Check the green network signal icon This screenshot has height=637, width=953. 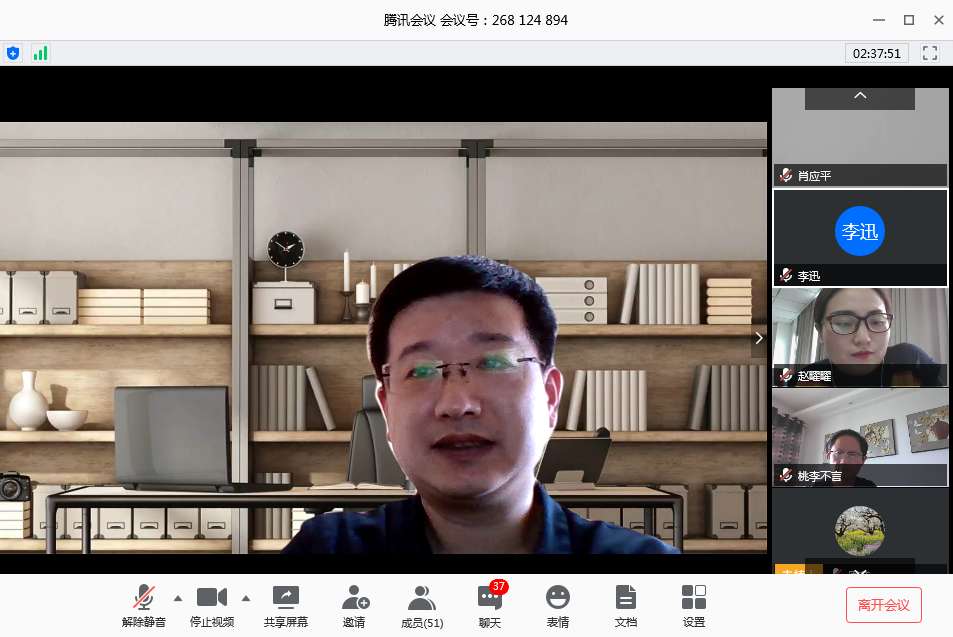tap(40, 53)
